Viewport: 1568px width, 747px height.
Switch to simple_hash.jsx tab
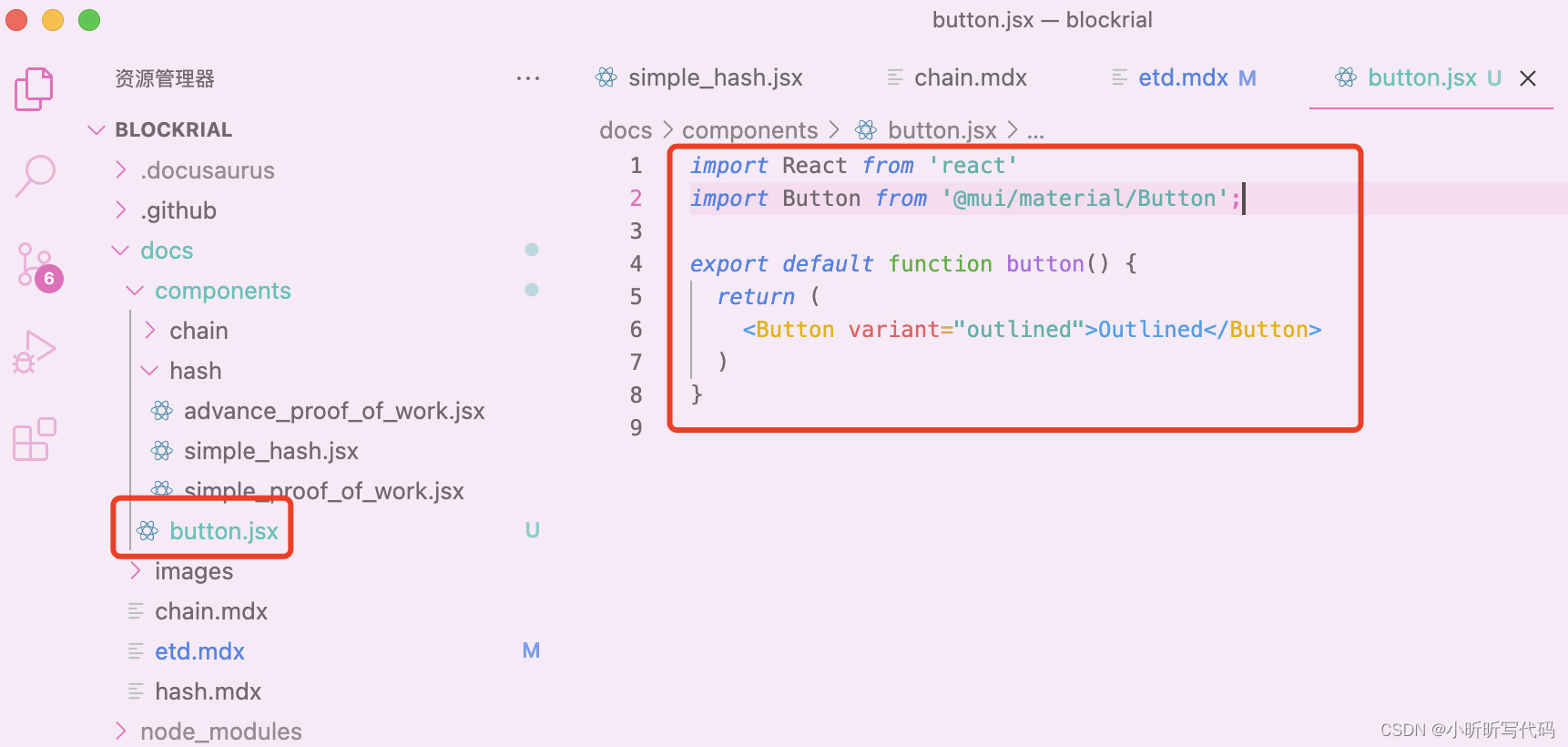click(715, 78)
